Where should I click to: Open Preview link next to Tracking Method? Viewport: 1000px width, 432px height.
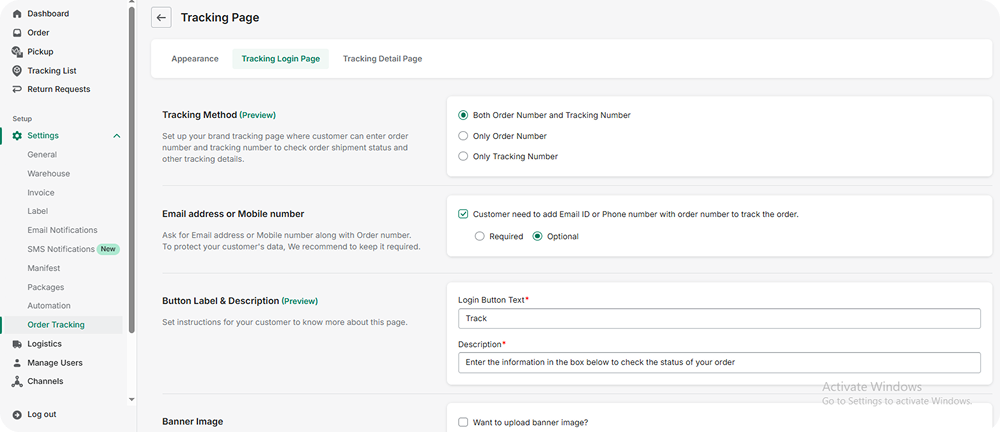pyautogui.click(x=258, y=115)
